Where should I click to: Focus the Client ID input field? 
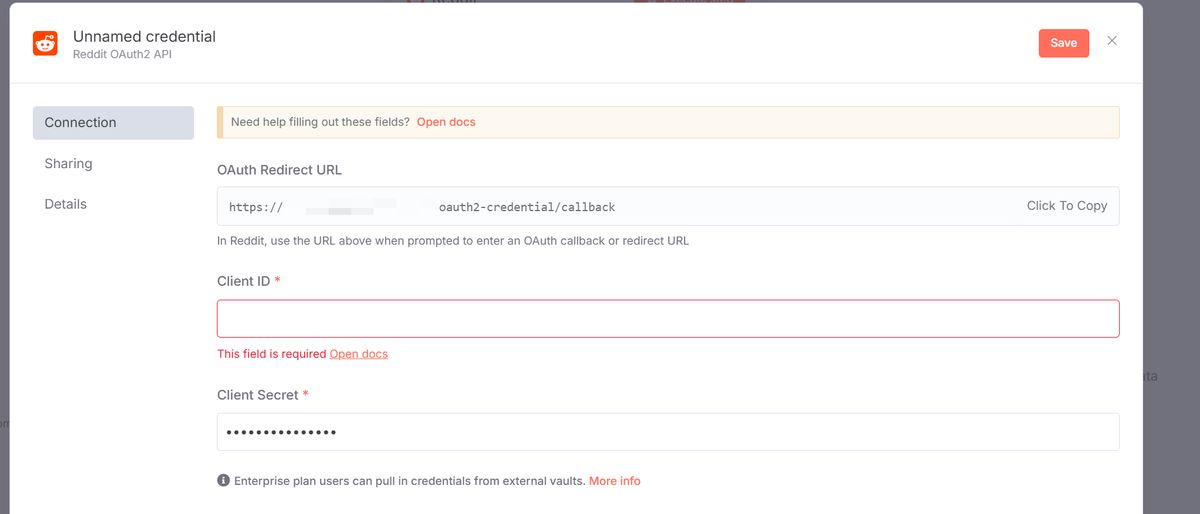[x=667, y=319]
